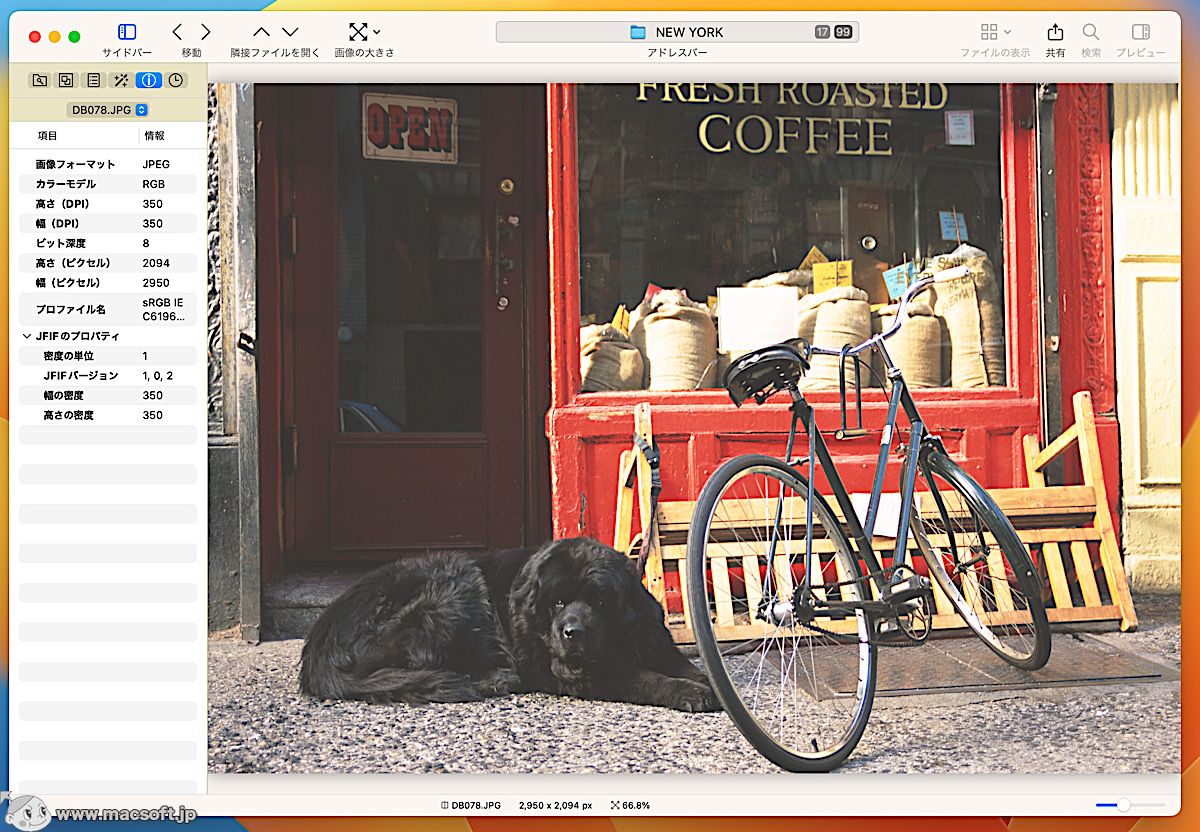The image size is (1200, 832).
Task: Open the DB078.JPG file selector popup
Action: (x=108, y=110)
